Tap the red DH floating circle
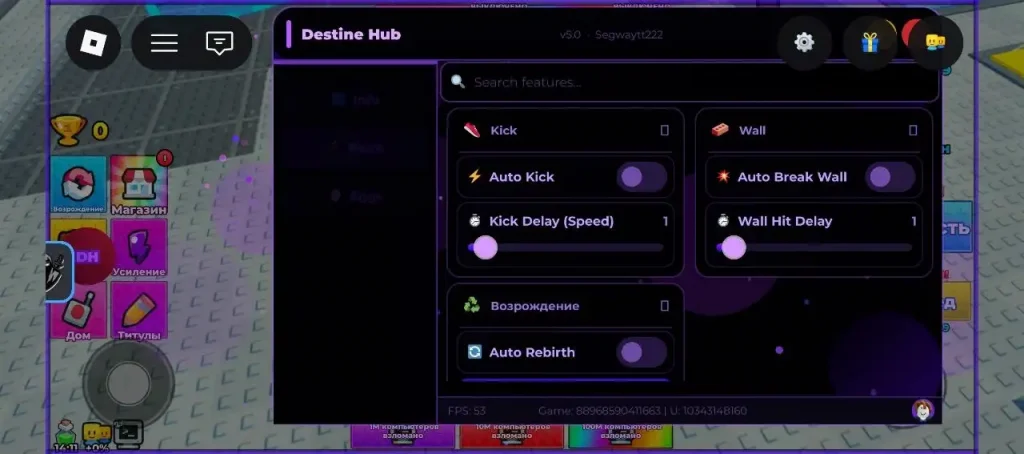 pyautogui.click(x=90, y=257)
